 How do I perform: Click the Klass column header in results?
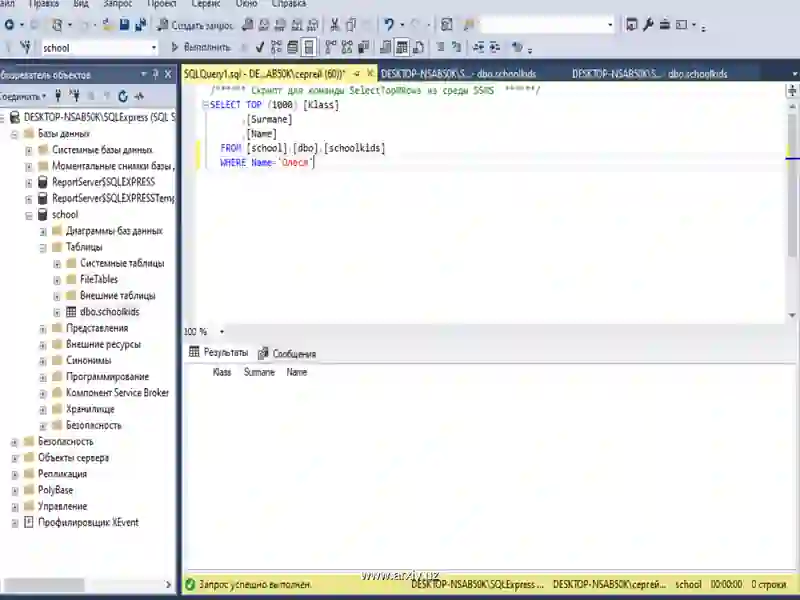click(x=222, y=372)
